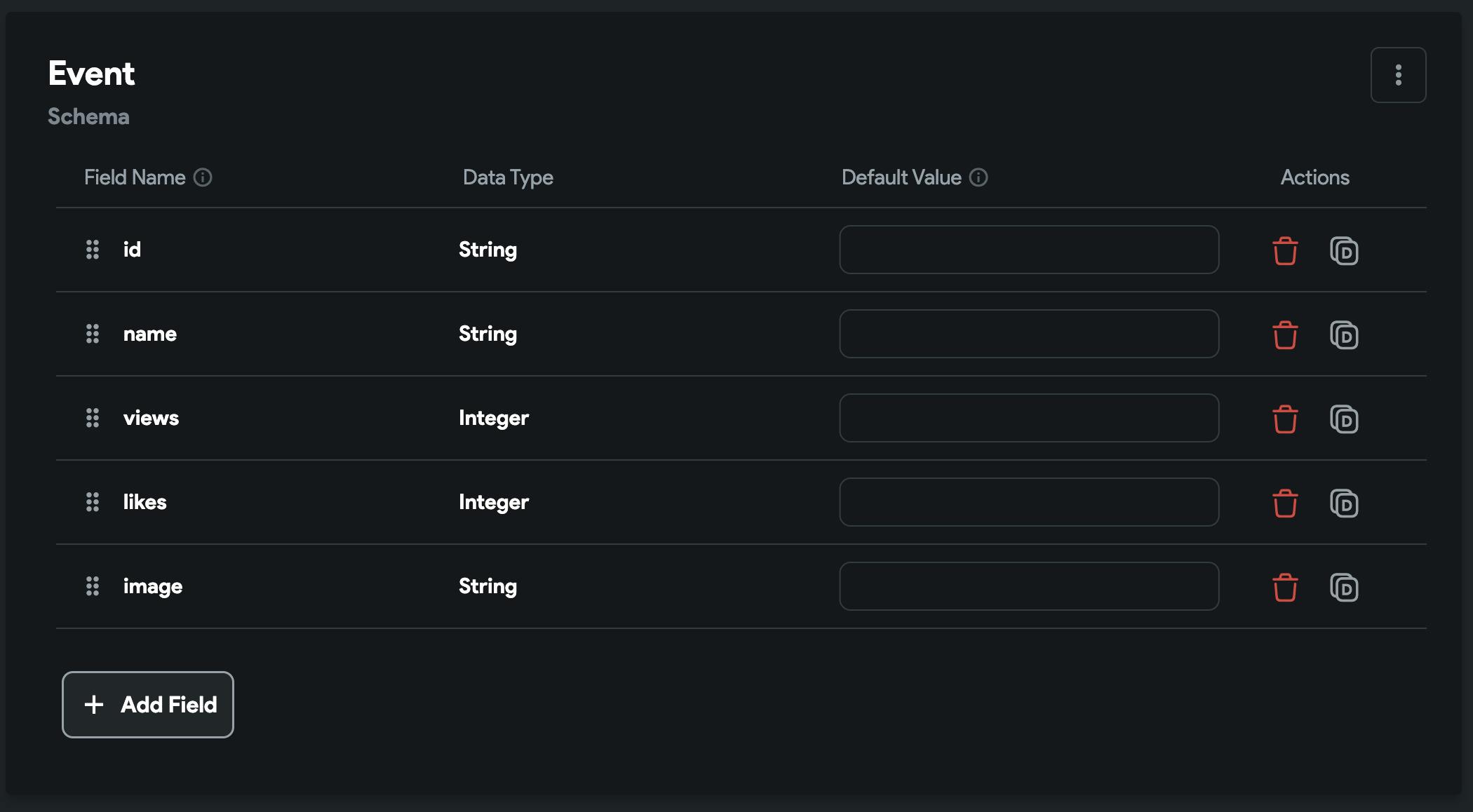1473x812 pixels.
Task: Change the String type of image
Action: (x=487, y=586)
